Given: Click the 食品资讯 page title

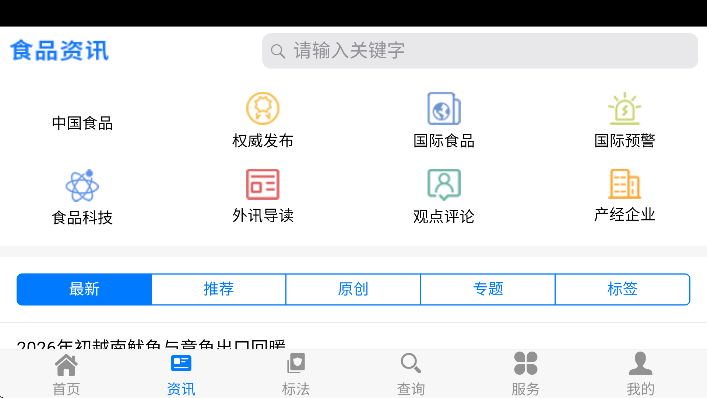Looking at the screenshot, I should [60, 50].
